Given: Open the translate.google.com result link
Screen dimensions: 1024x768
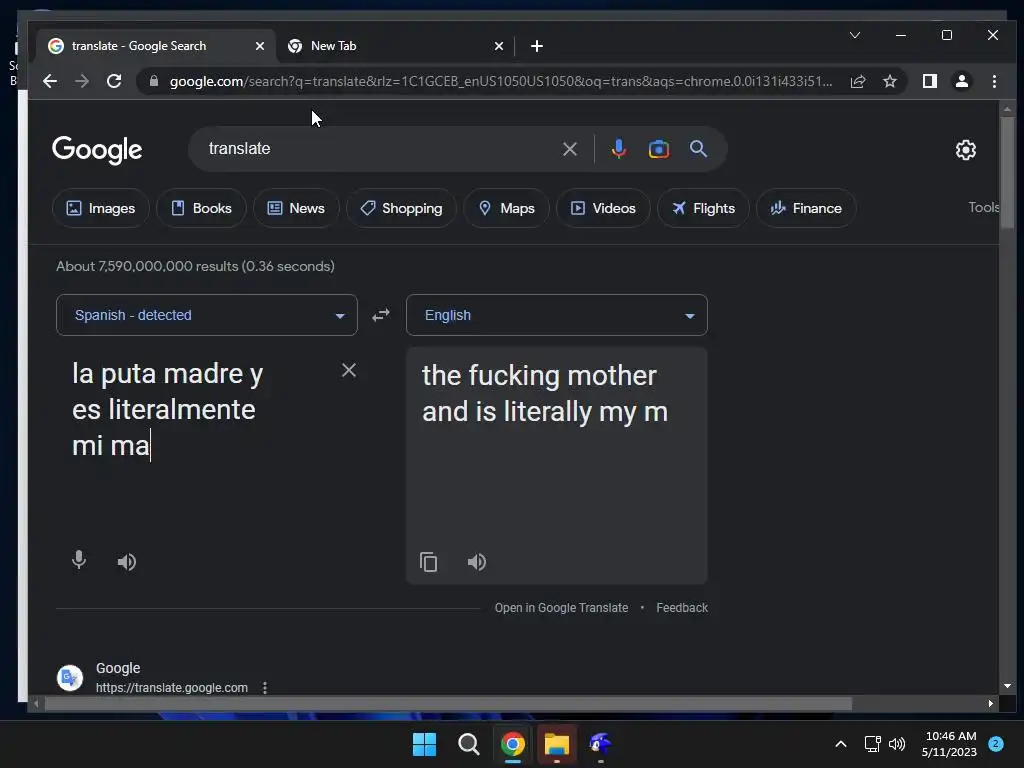Looking at the screenshot, I should tap(171, 688).
